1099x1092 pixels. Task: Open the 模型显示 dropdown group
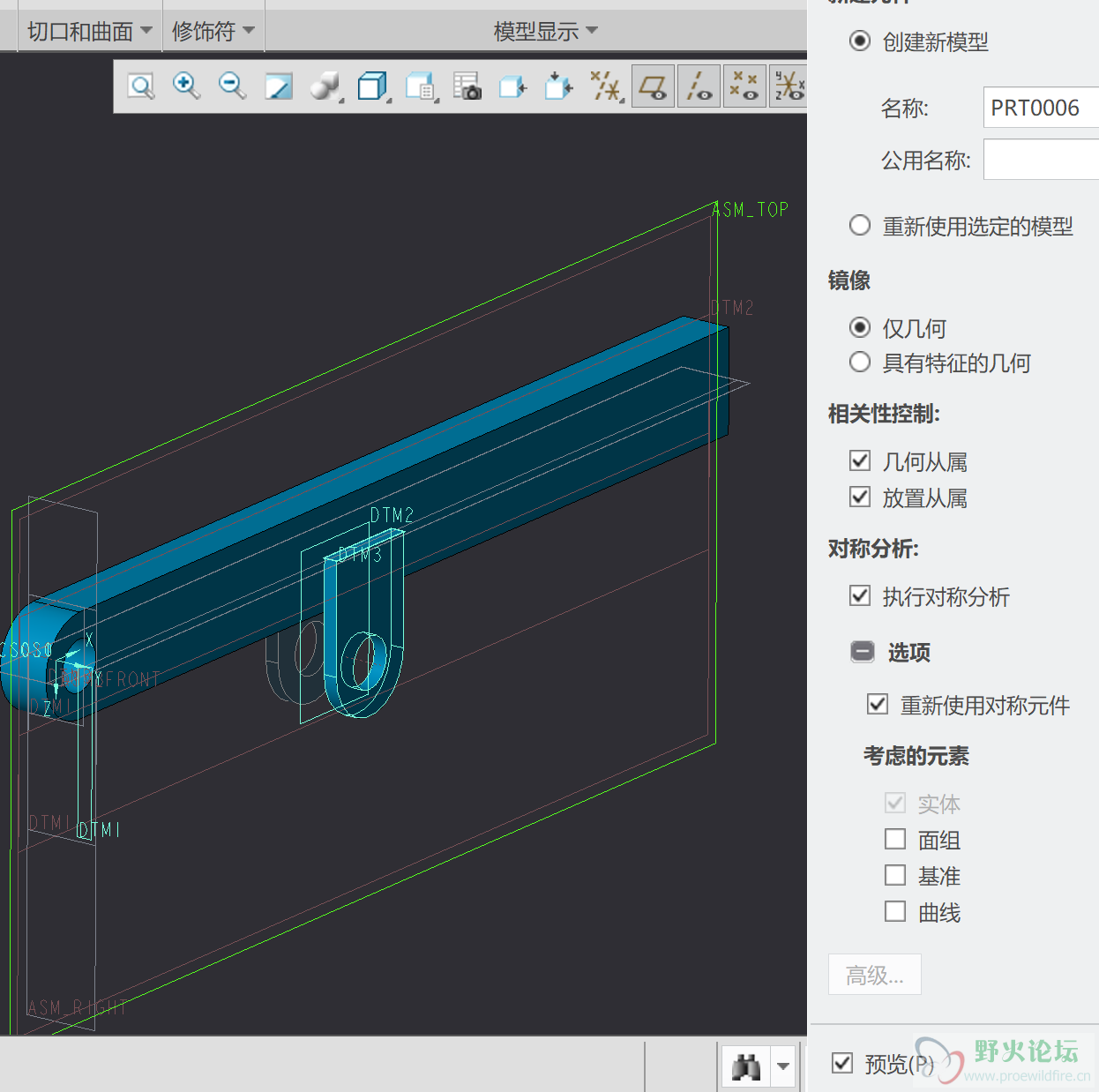coord(545,32)
